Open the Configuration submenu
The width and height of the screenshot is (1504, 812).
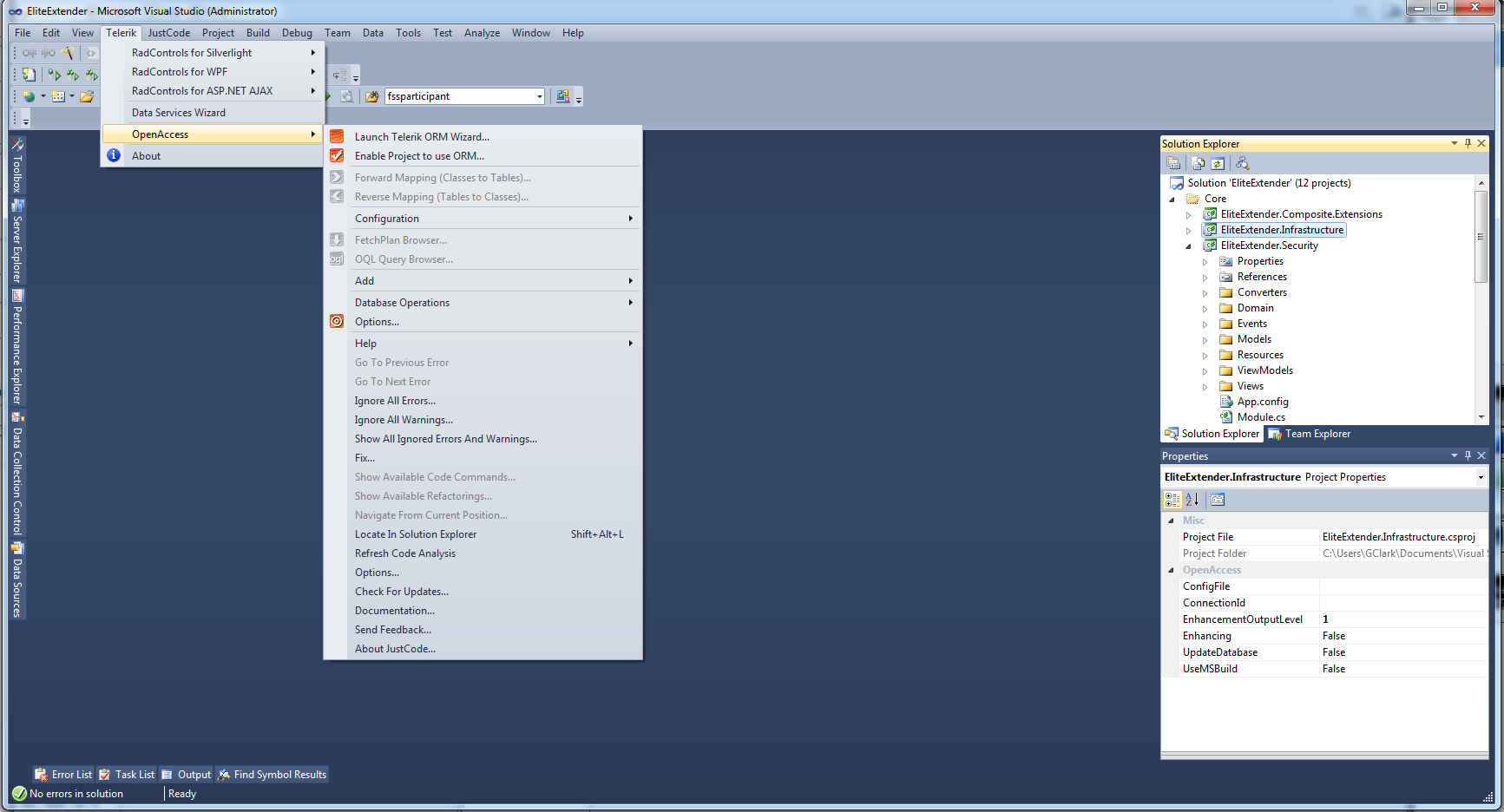(483, 219)
